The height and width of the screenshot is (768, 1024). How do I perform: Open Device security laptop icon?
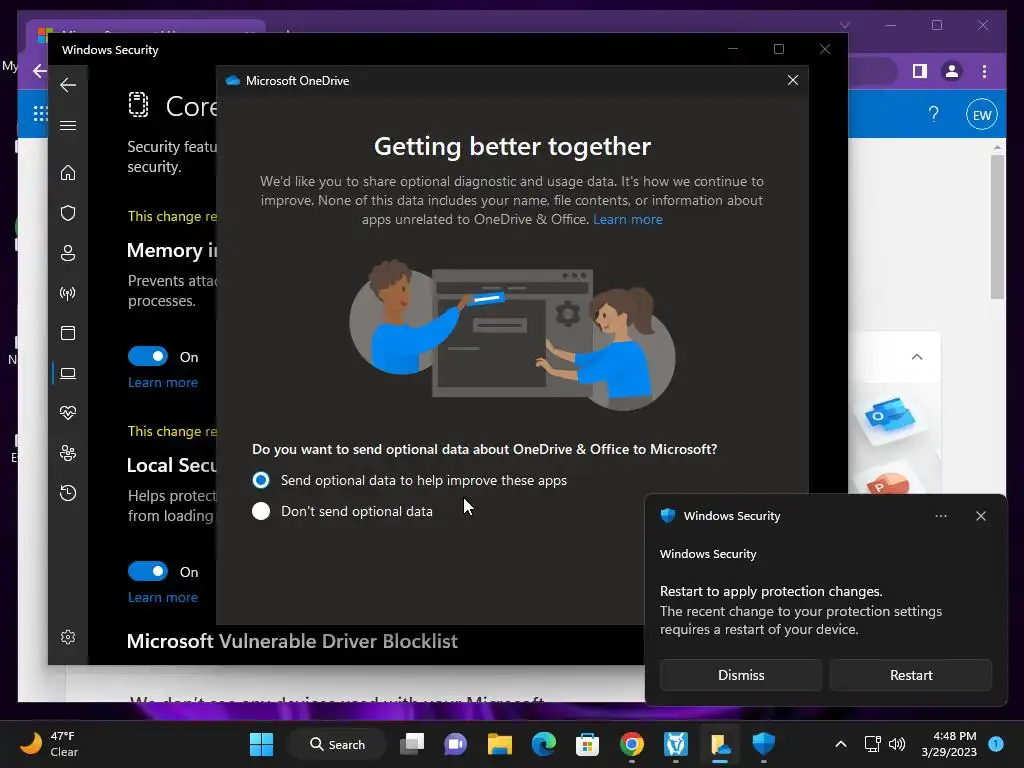click(x=68, y=374)
